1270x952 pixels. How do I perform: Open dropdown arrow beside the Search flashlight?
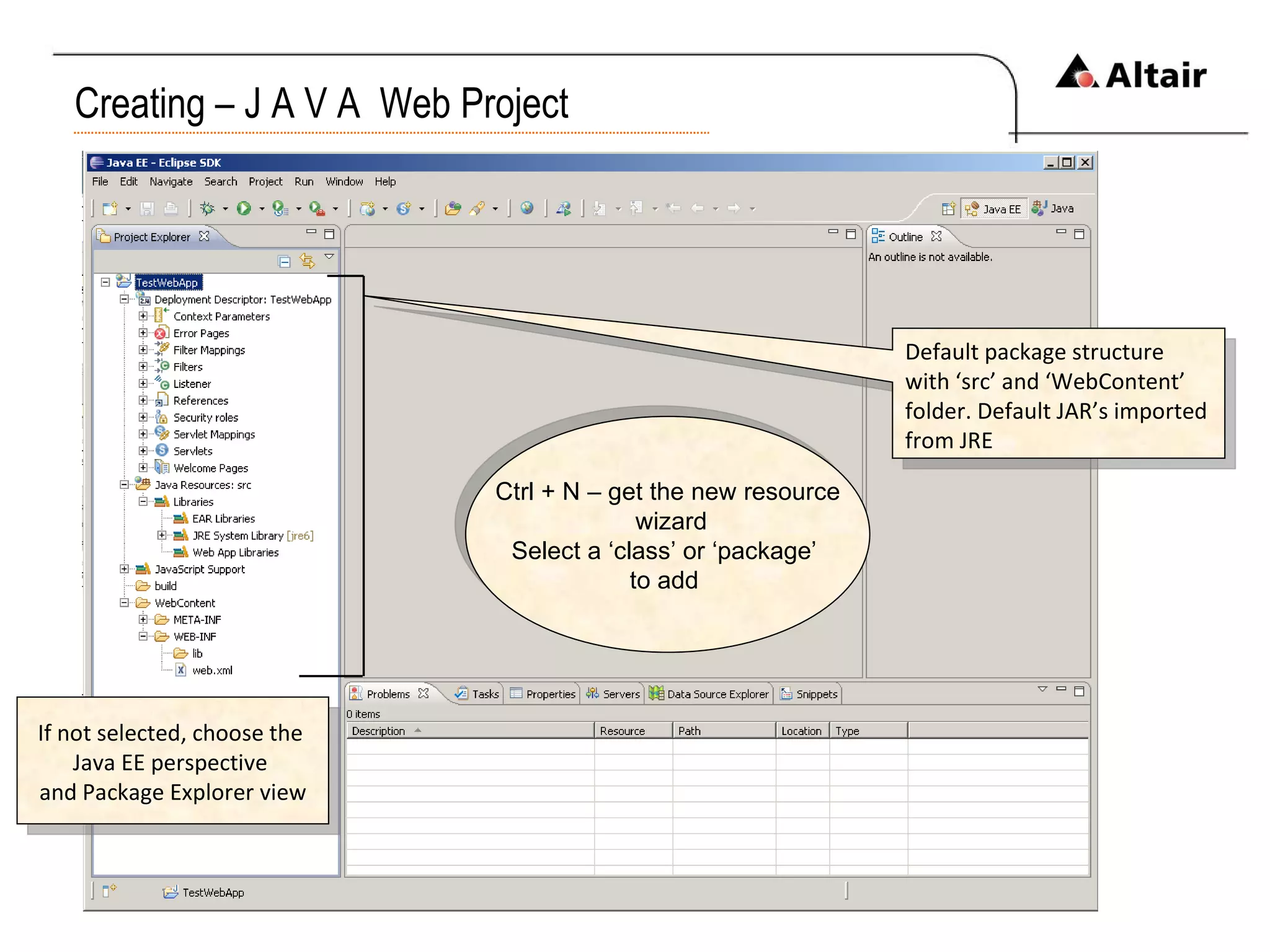[495, 209]
